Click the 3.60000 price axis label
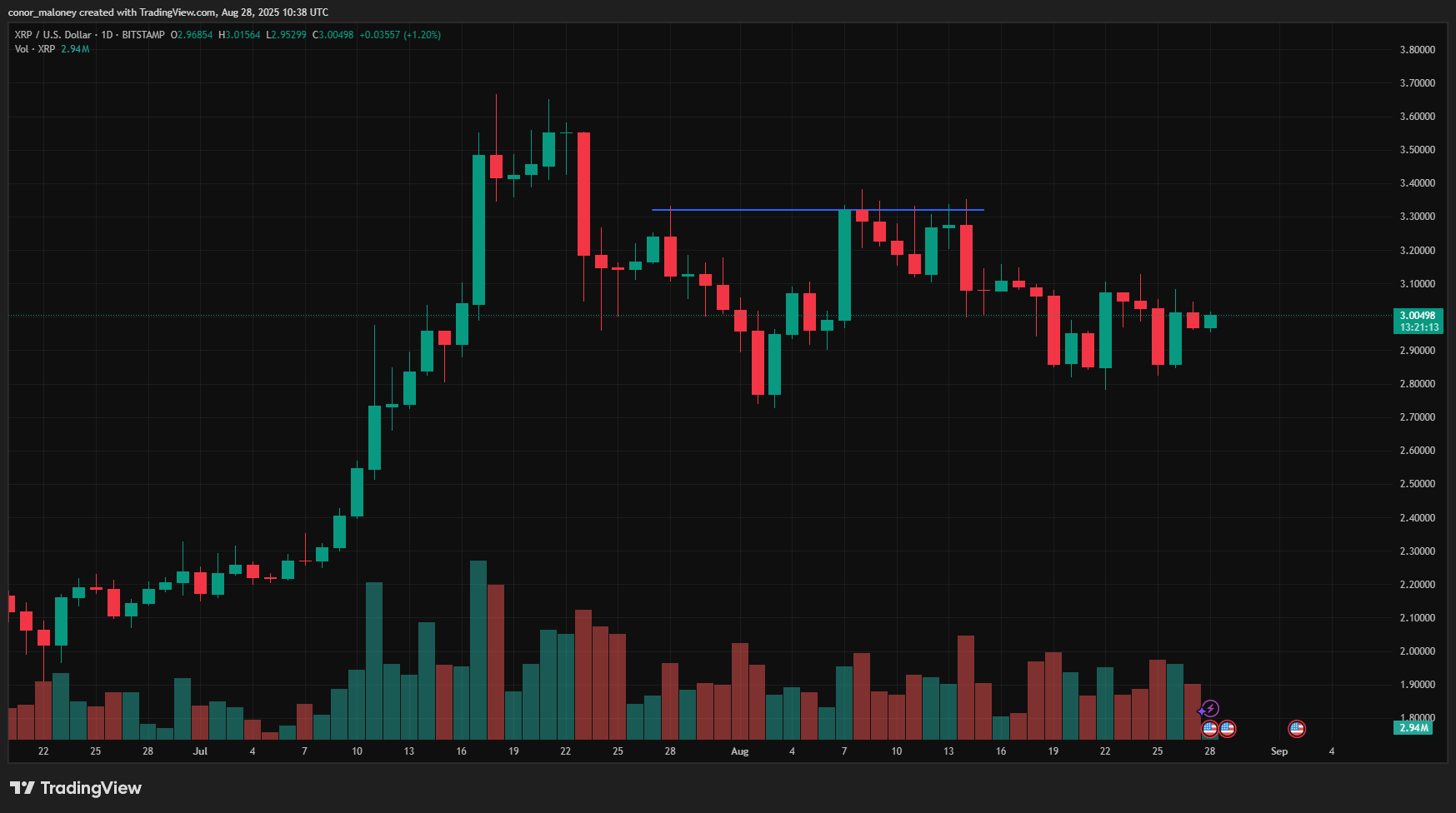Viewport: 1456px width, 813px height. [1418, 117]
